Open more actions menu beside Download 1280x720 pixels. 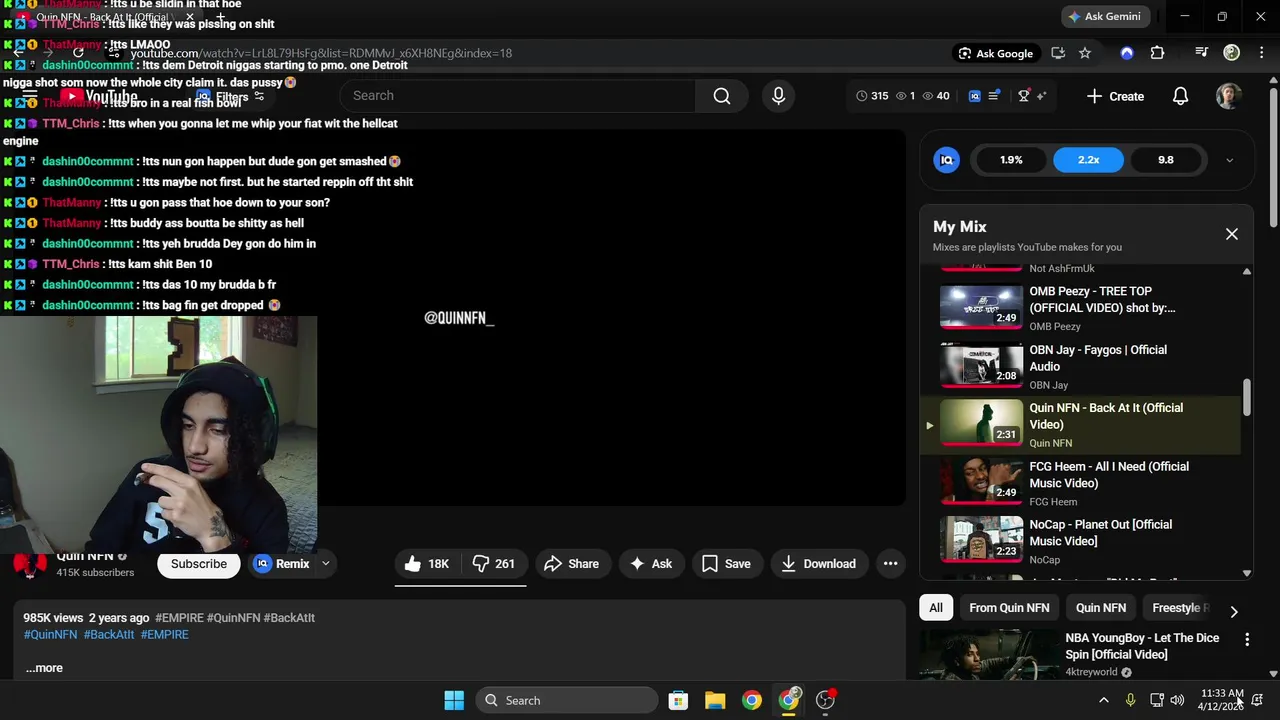click(890, 564)
